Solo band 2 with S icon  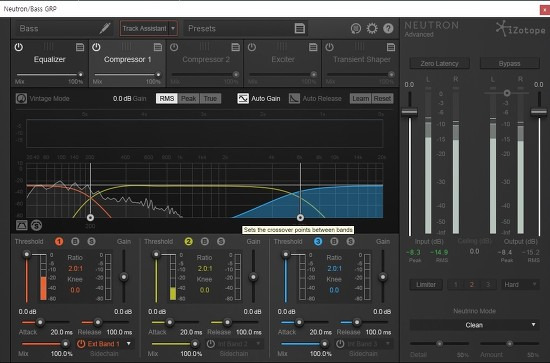click(x=221, y=241)
